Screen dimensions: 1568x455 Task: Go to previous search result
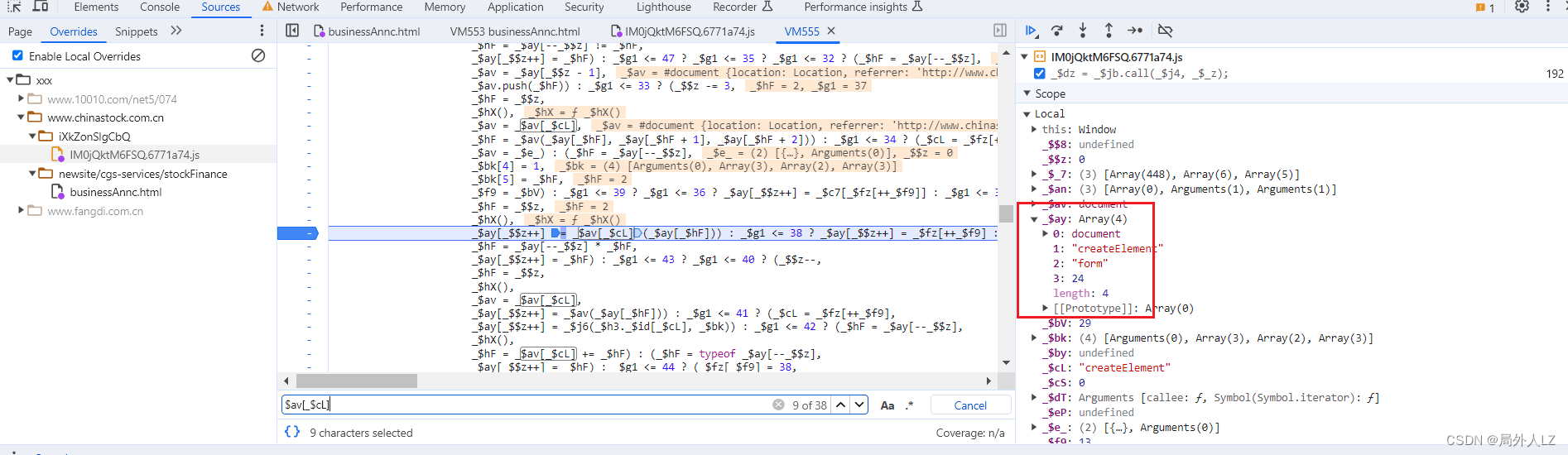coord(841,405)
